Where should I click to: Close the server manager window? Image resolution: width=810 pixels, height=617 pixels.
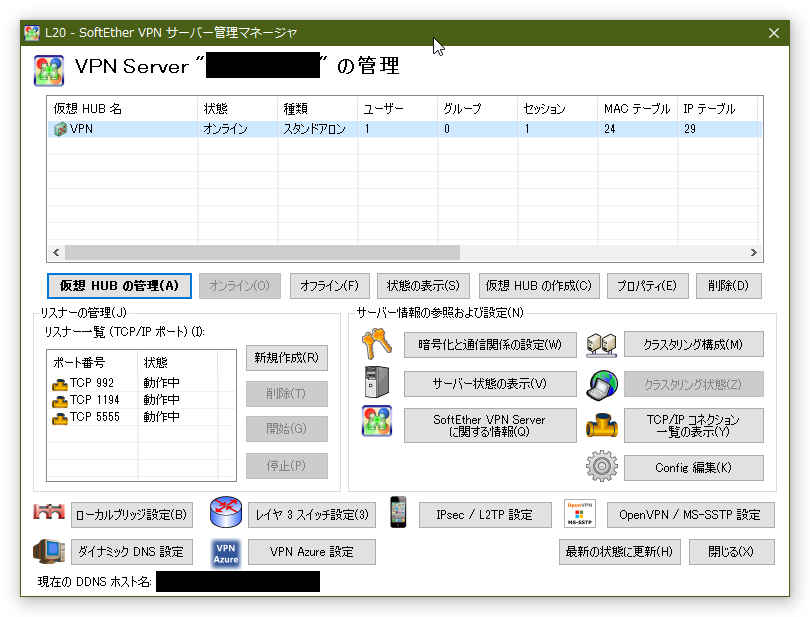click(x=774, y=33)
